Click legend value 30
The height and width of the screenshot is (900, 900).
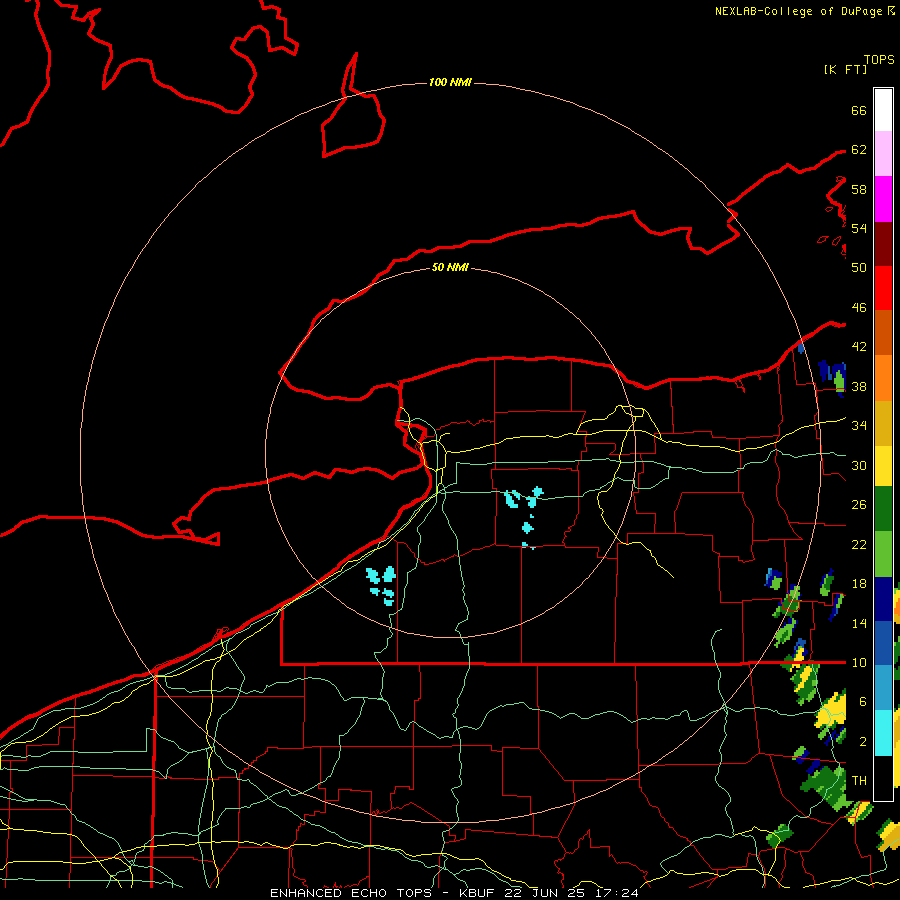click(859, 465)
